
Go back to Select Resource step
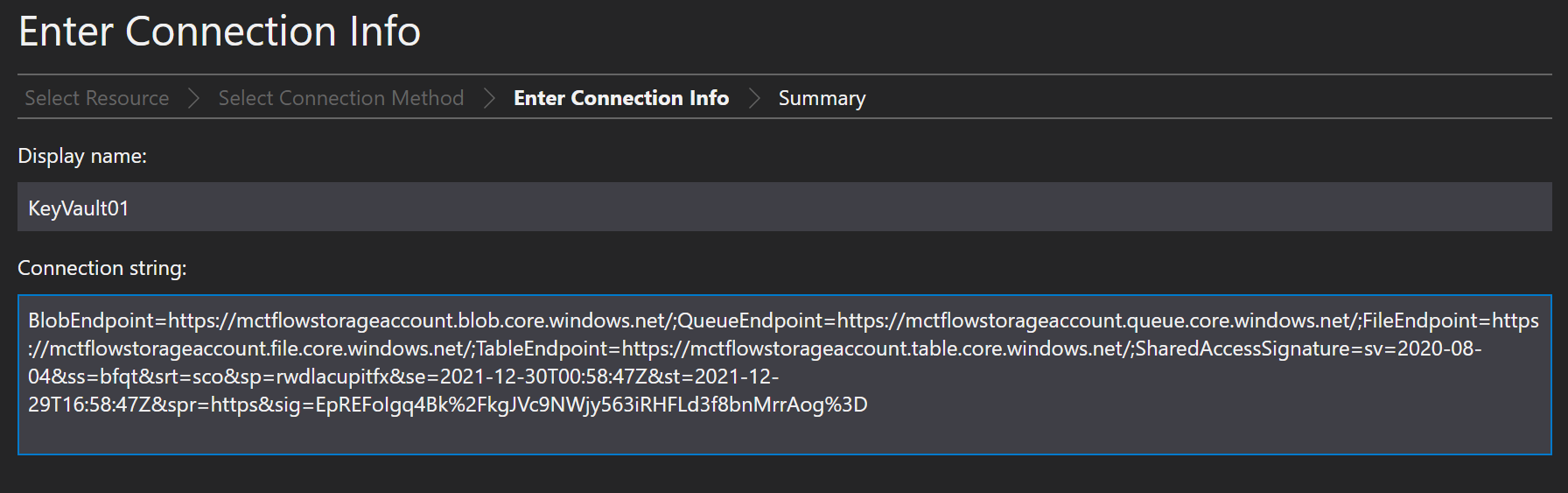pyautogui.click(x=96, y=98)
